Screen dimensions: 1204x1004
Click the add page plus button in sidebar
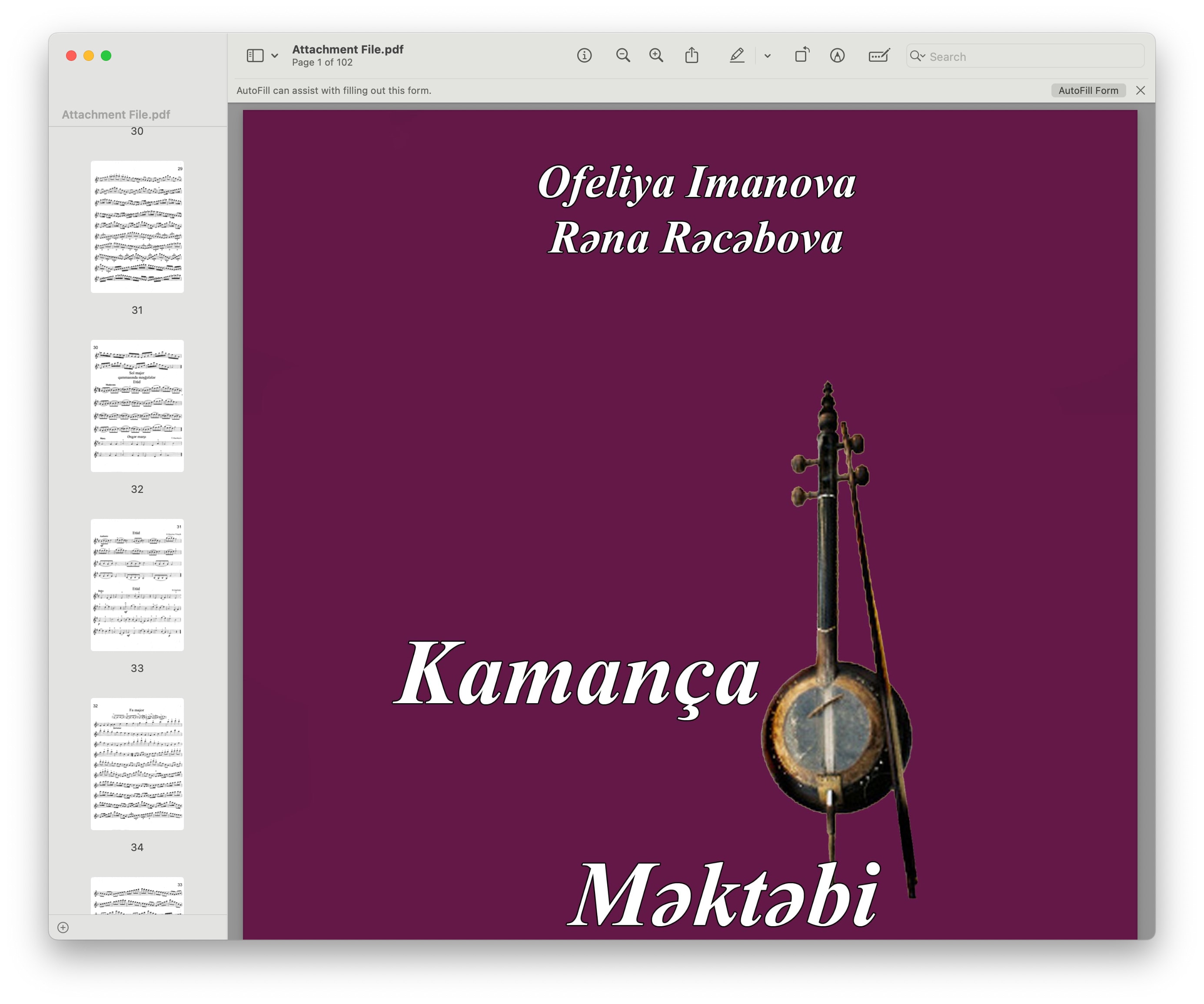63,928
